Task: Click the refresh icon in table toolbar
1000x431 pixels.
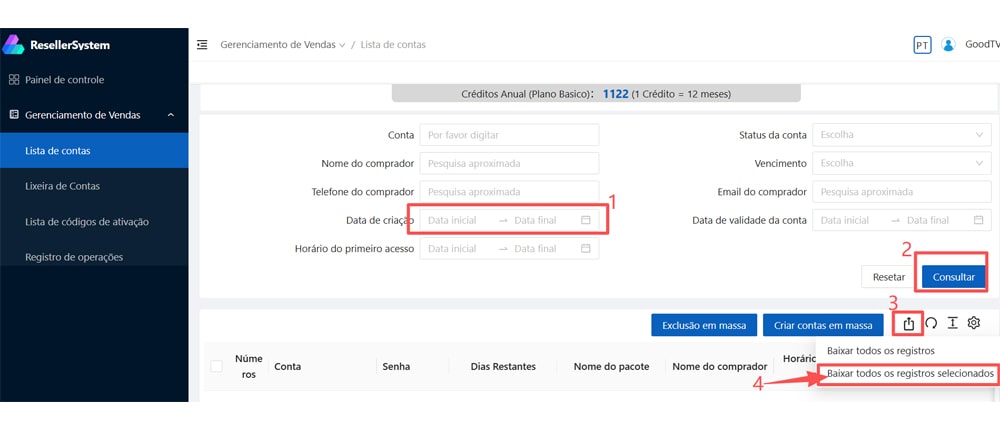Action: [x=931, y=324]
